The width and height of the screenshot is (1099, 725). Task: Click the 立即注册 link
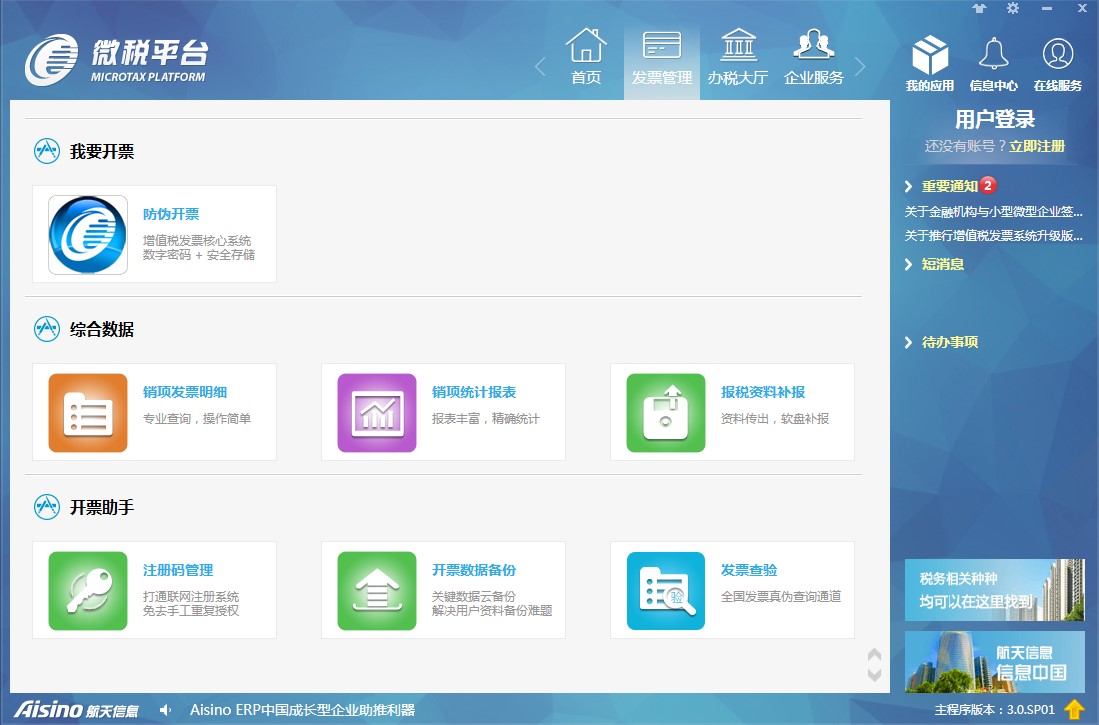pyautogui.click(x=1036, y=146)
